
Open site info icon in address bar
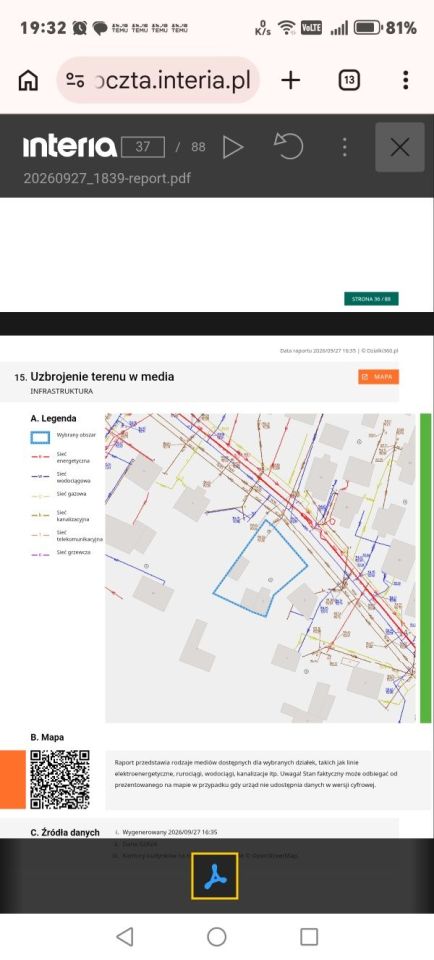(75, 80)
